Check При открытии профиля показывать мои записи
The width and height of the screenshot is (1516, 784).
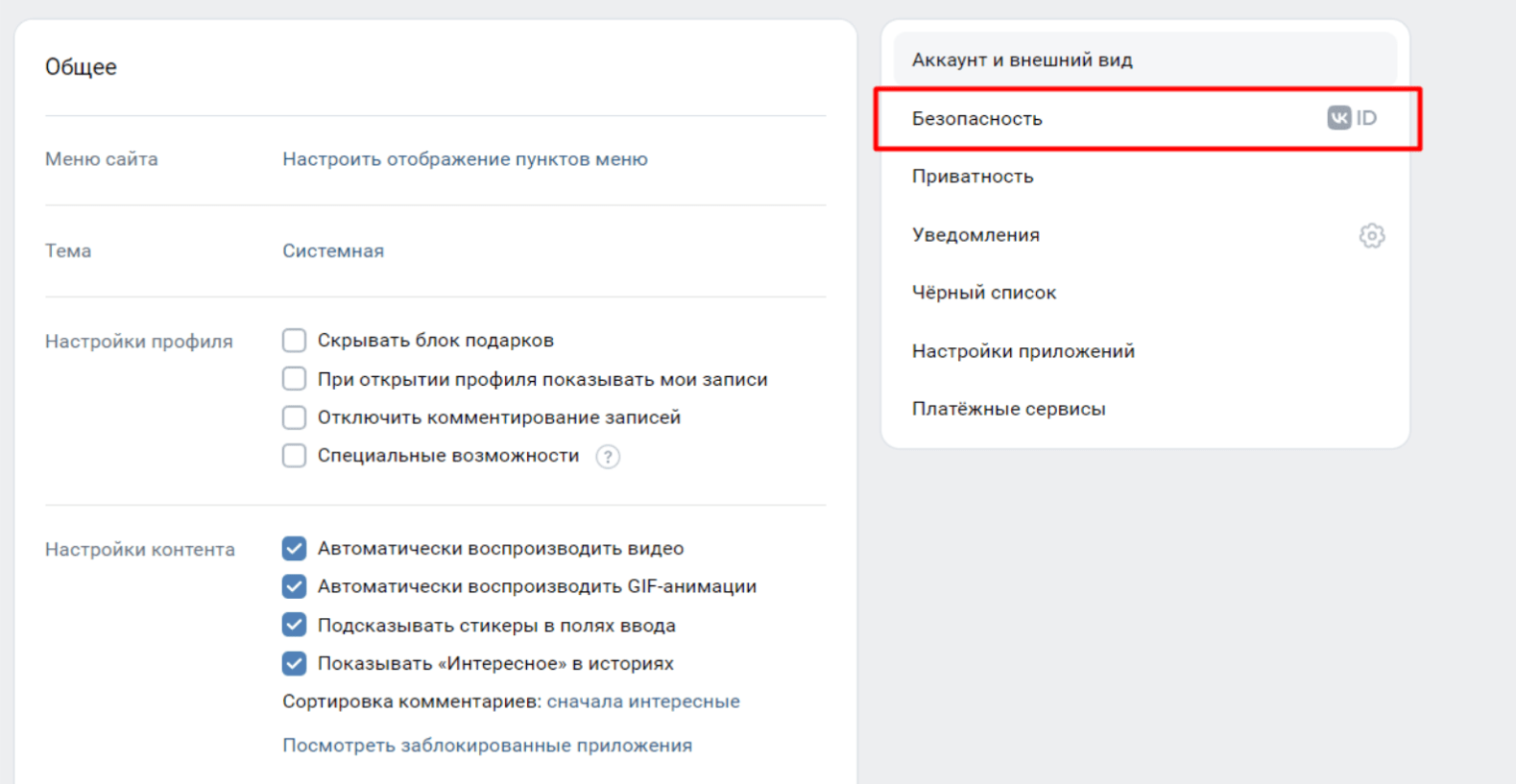(x=294, y=379)
